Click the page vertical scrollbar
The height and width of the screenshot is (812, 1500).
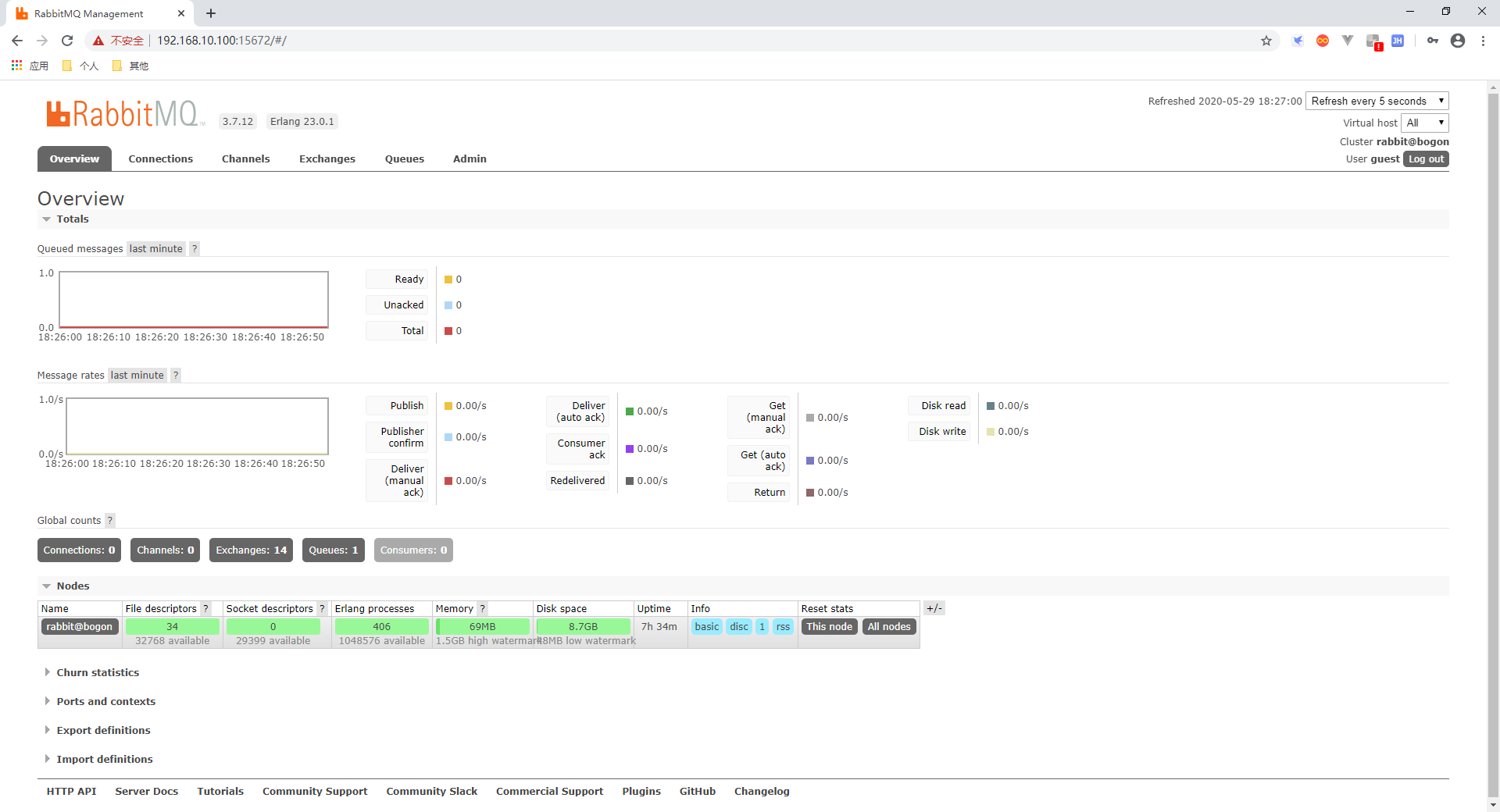pyautogui.click(x=1493, y=445)
